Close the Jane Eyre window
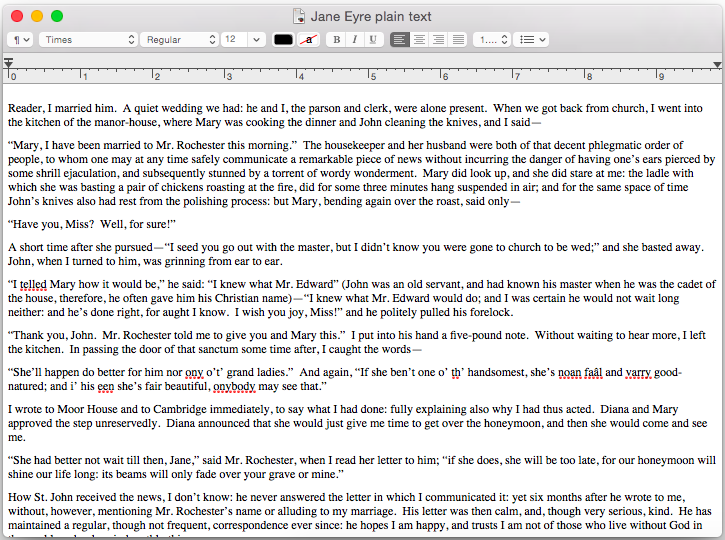 tap(17, 16)
